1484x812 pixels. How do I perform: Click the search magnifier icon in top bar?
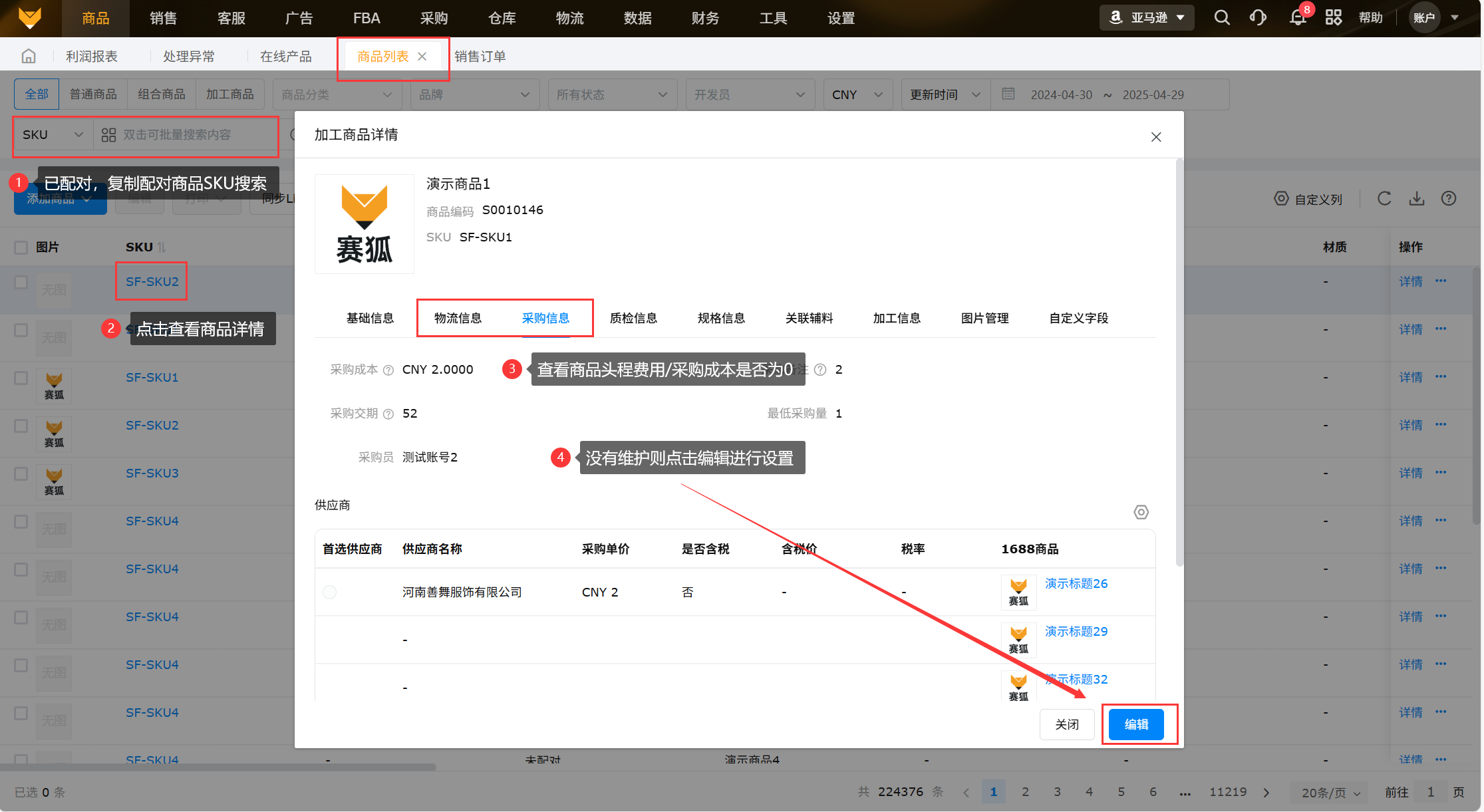1221,18
